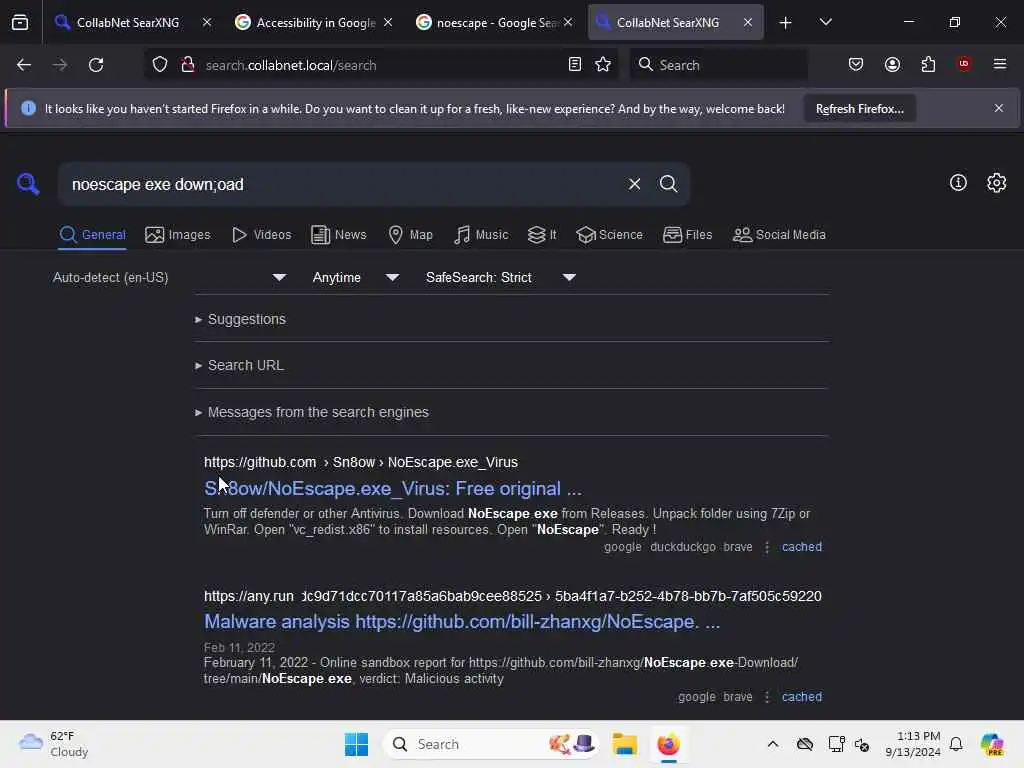Dismiss the Firefox refresh notification bar

click(999, 108)
